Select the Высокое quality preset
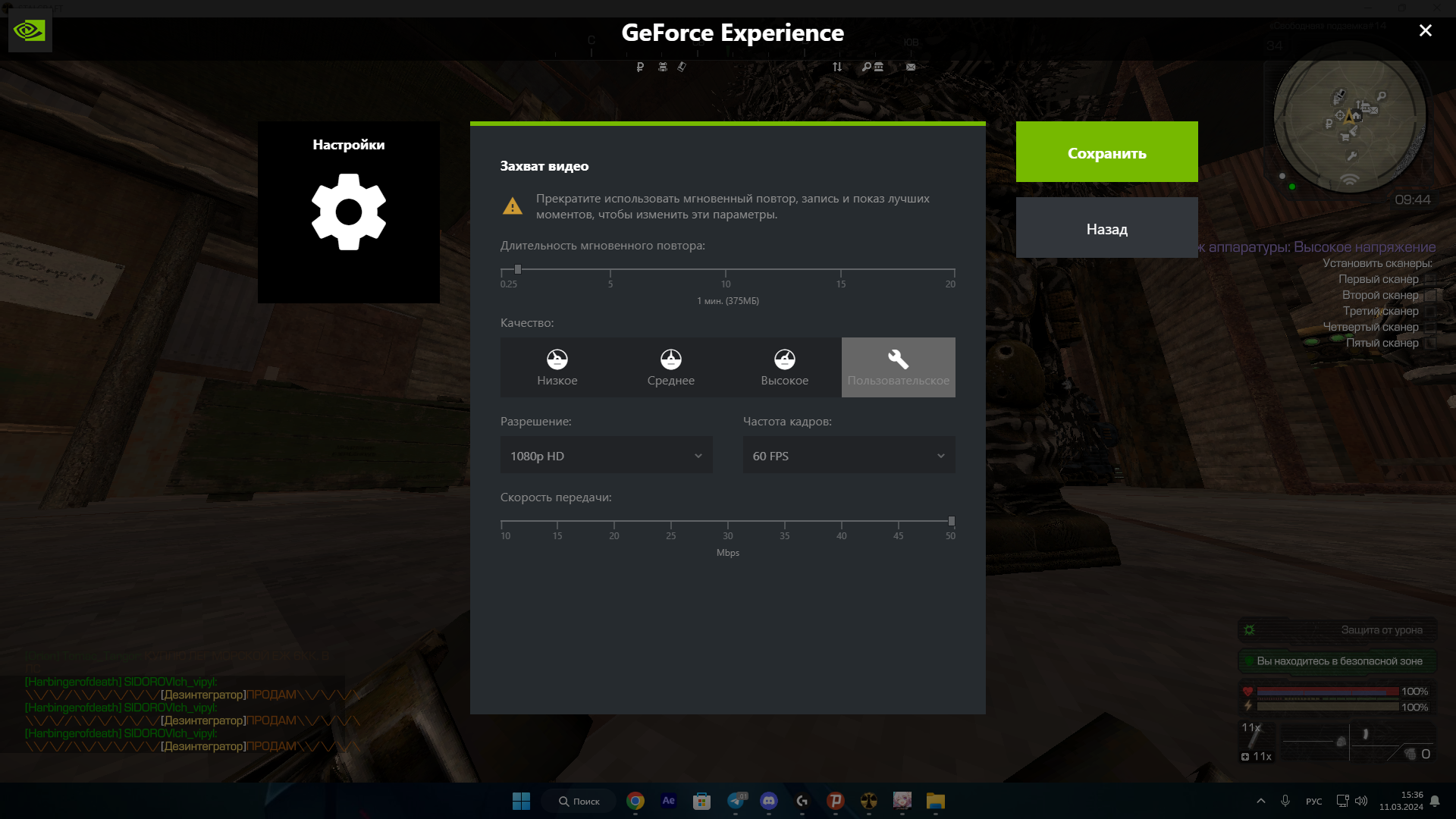The height and width of the screenshot is (819, 1456). tap(785, 367)
